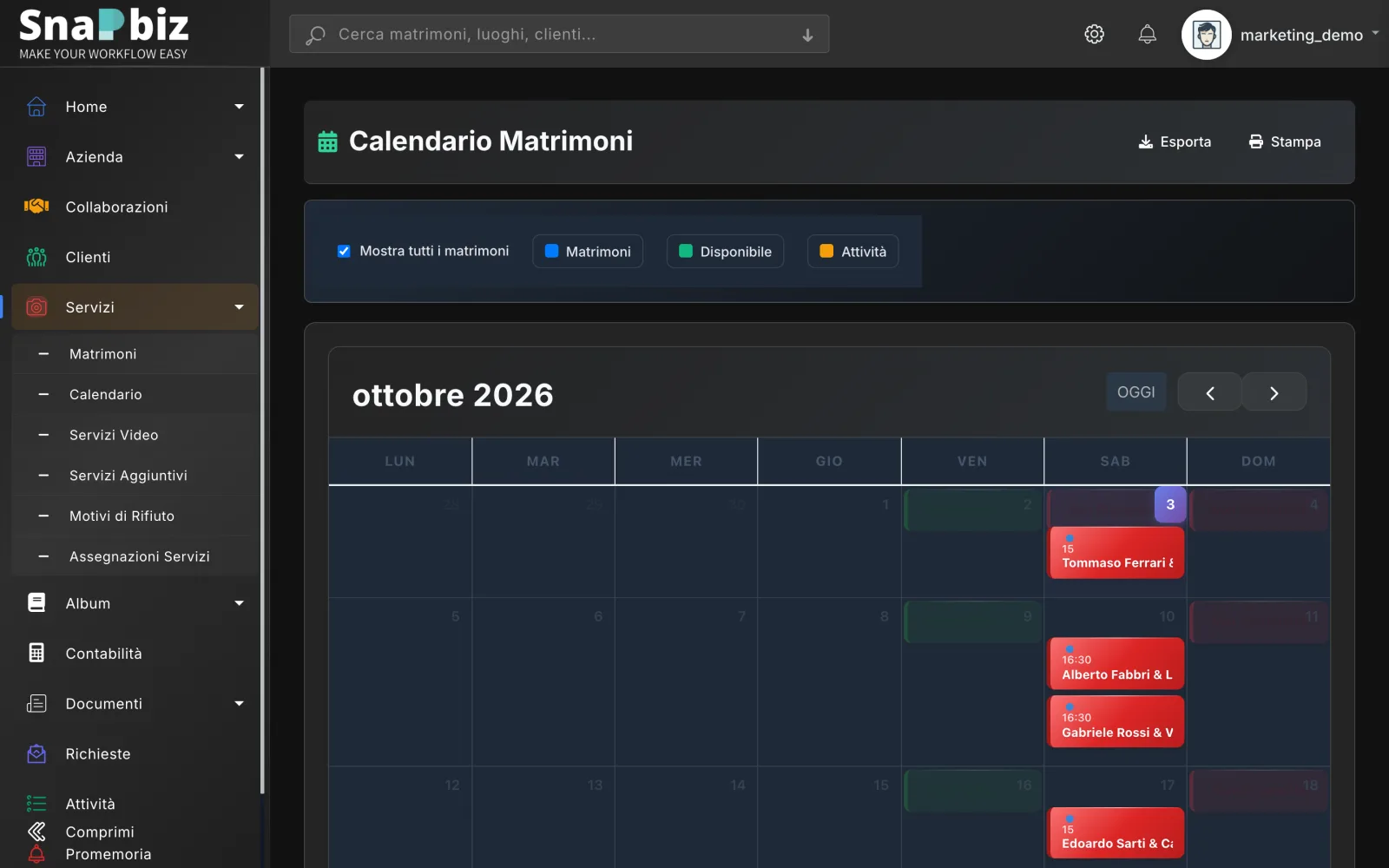
Task: Toggle the Attività legend filter
Action: (852, 252)
